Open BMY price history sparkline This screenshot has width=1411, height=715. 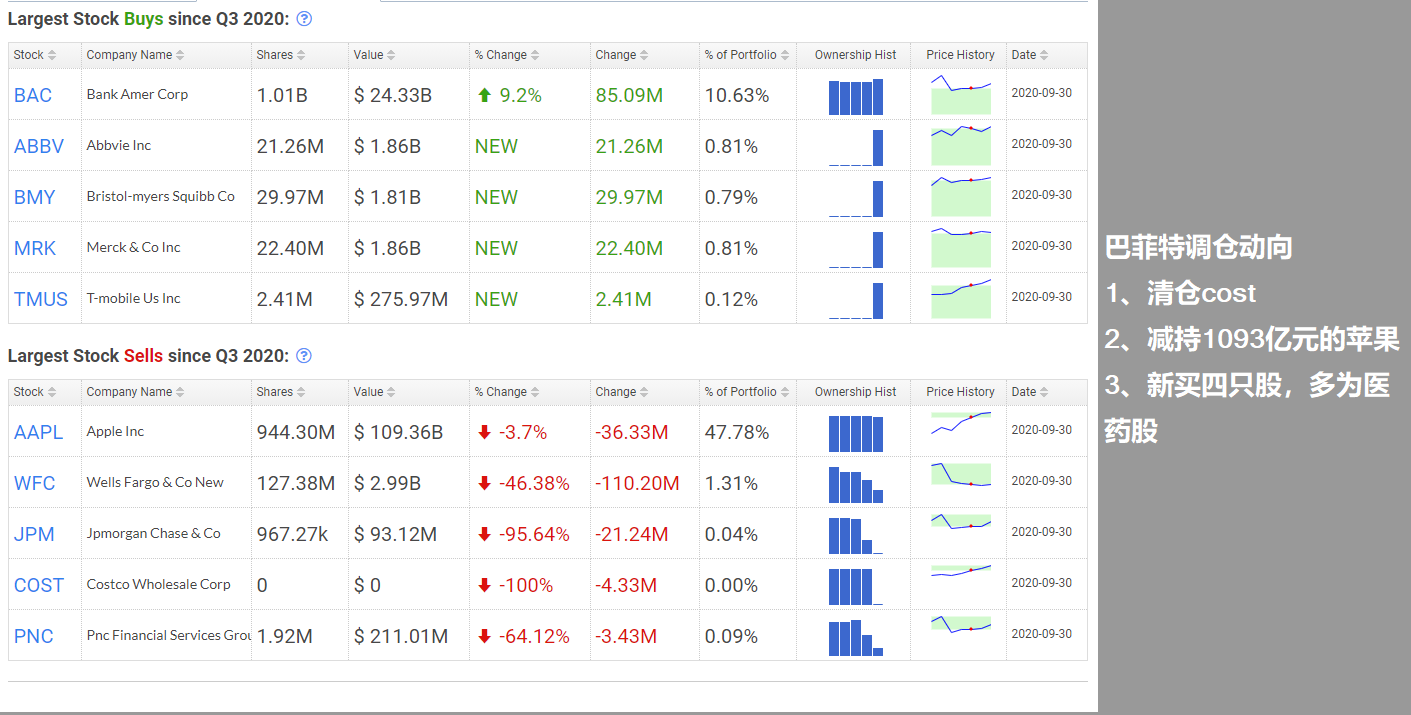point(961,196)
